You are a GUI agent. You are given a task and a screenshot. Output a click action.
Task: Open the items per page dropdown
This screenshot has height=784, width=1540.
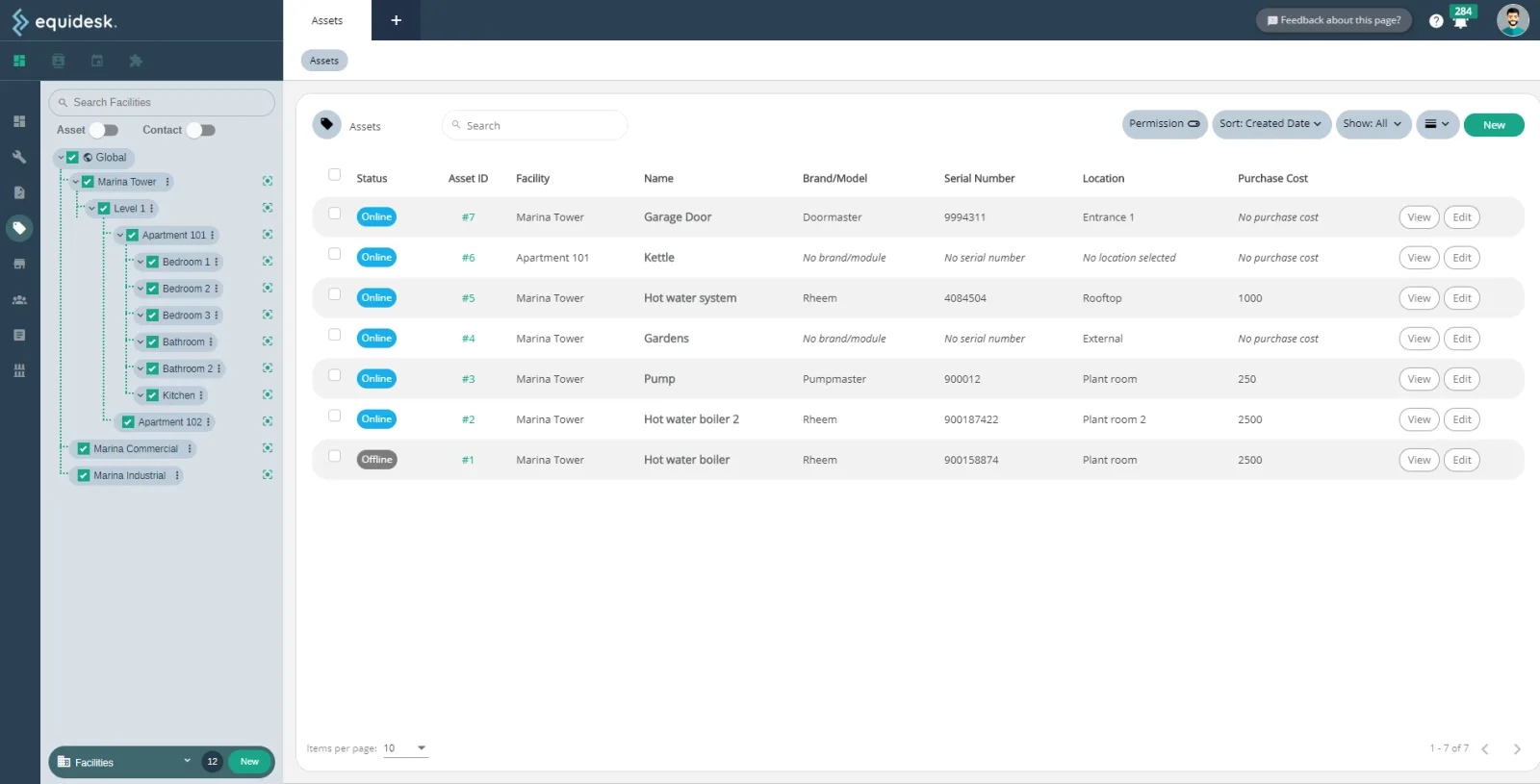click(x=405, y=748)
